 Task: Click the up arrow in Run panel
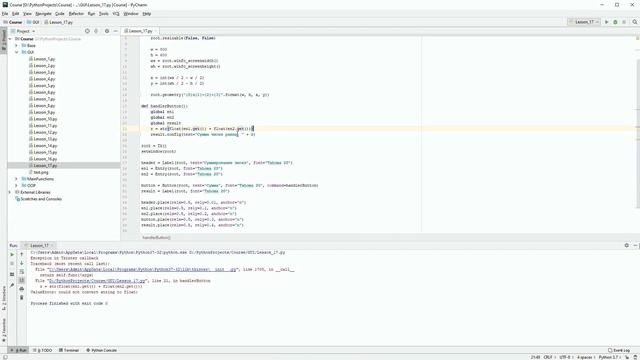(22, 254)
